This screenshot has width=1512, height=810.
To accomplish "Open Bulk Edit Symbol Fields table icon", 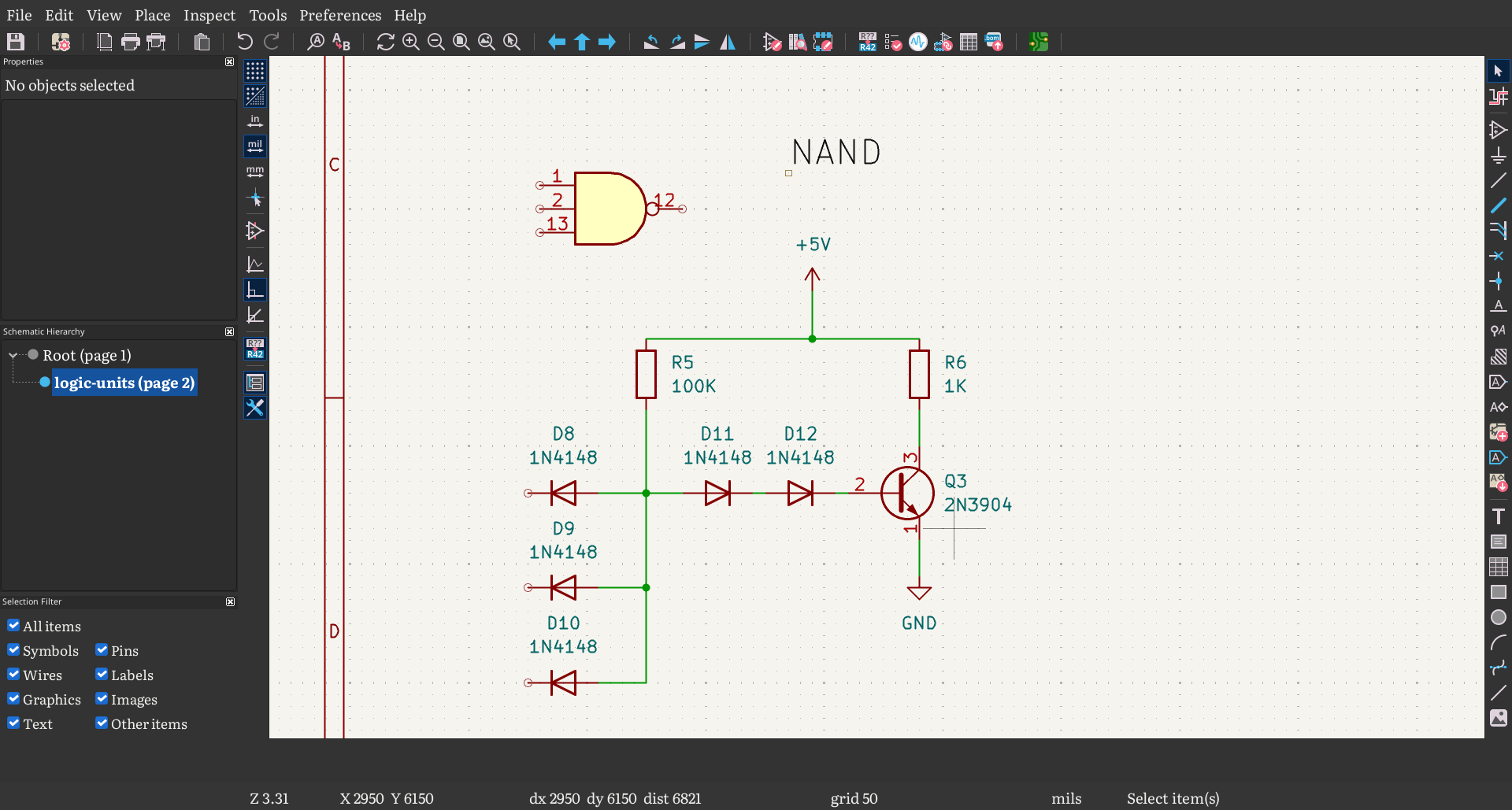I will (969, 42).
